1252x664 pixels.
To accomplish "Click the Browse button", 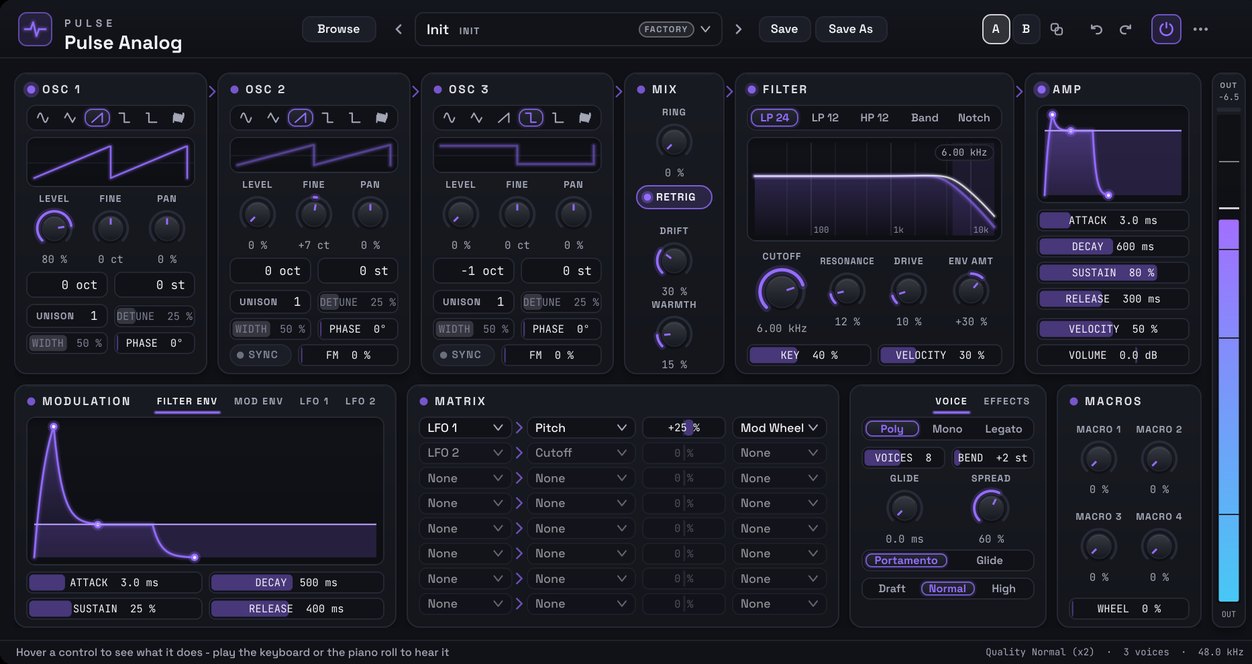I will click(339, 29).
